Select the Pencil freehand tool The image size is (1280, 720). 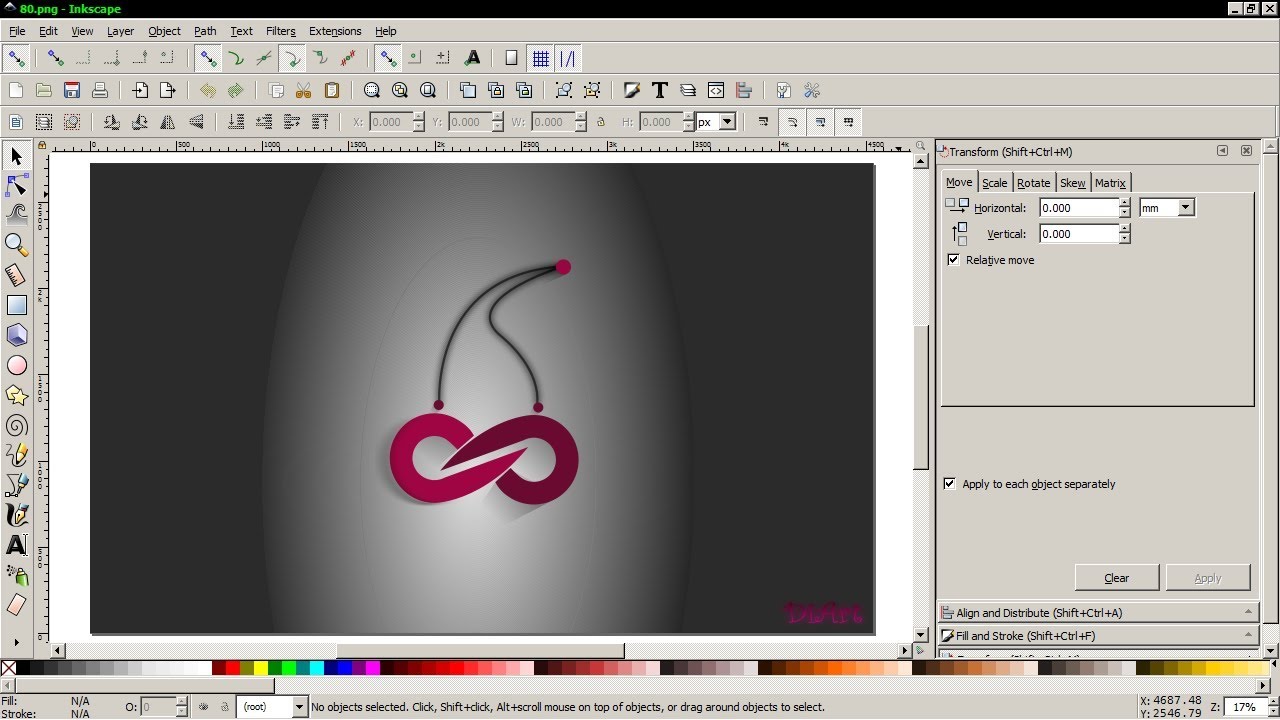[x=16, y=455]
